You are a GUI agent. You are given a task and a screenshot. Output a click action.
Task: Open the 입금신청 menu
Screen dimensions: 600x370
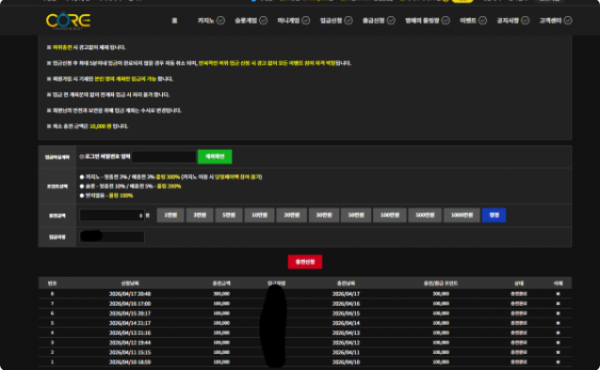331,21
